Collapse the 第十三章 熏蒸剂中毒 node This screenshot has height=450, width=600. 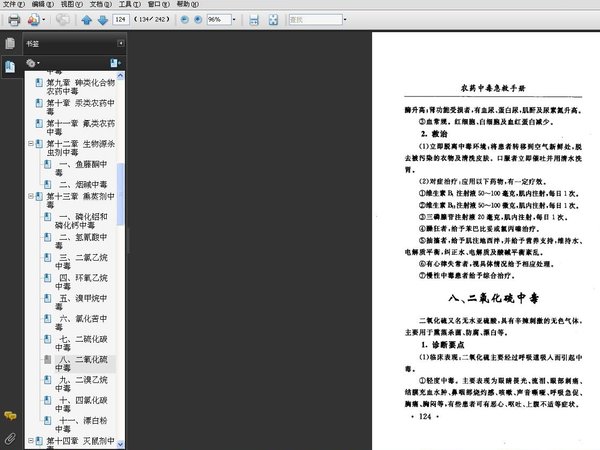click(x=31, y=196)
